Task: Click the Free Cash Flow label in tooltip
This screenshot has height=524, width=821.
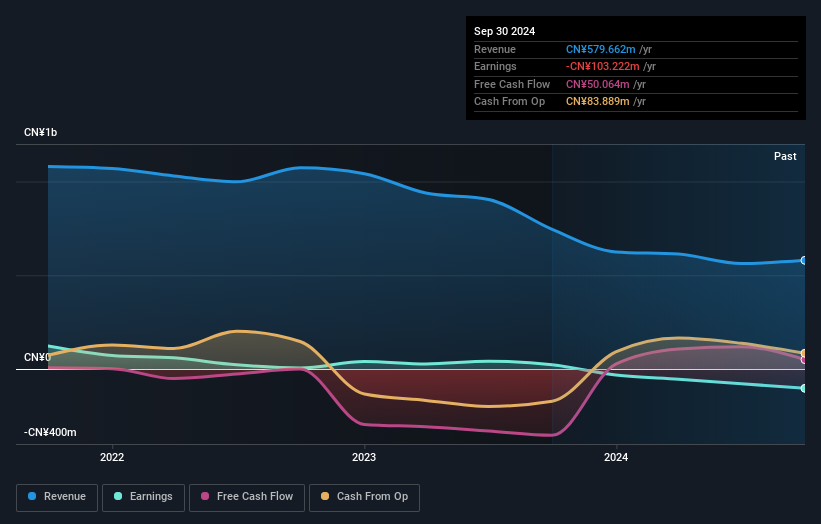Action: [512, 84]
